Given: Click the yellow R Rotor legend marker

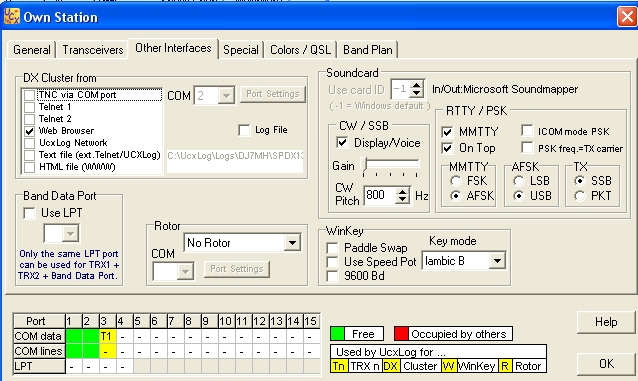Looking at the screenshot, I should (505, 366).
